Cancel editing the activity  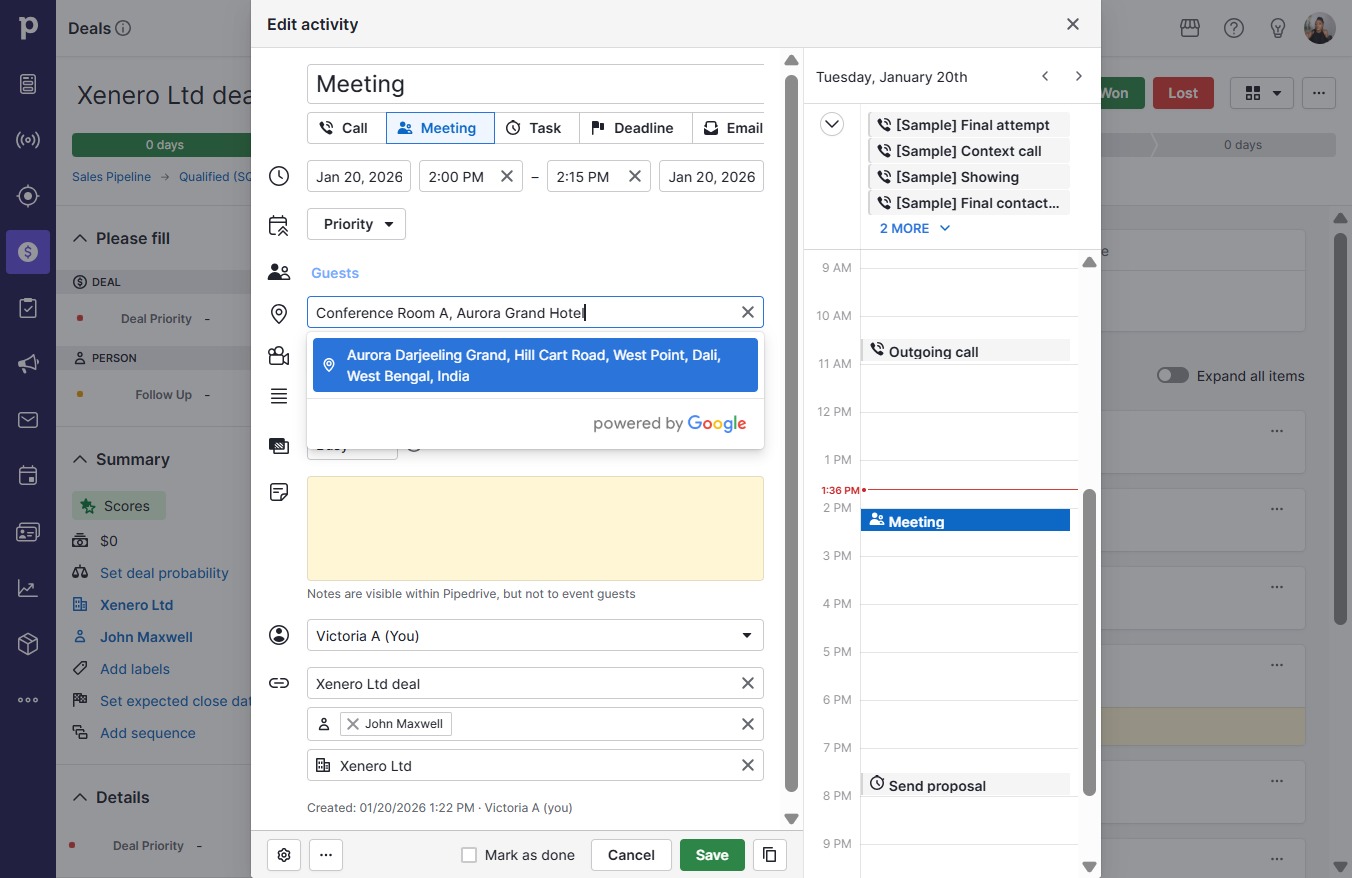point(631,855)
